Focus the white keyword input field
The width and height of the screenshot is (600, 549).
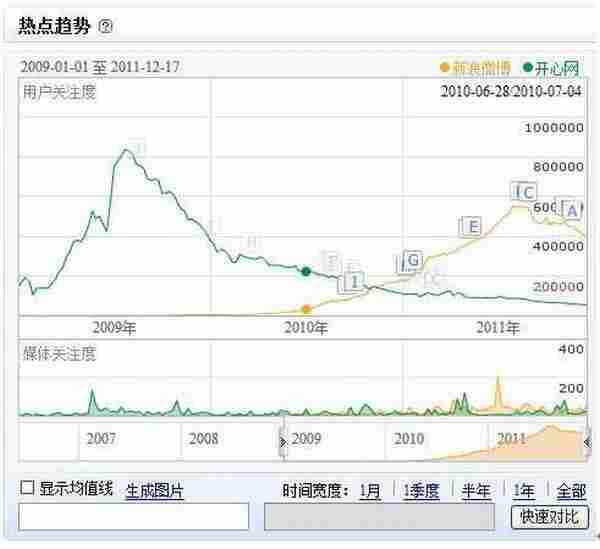click(134, 516)
